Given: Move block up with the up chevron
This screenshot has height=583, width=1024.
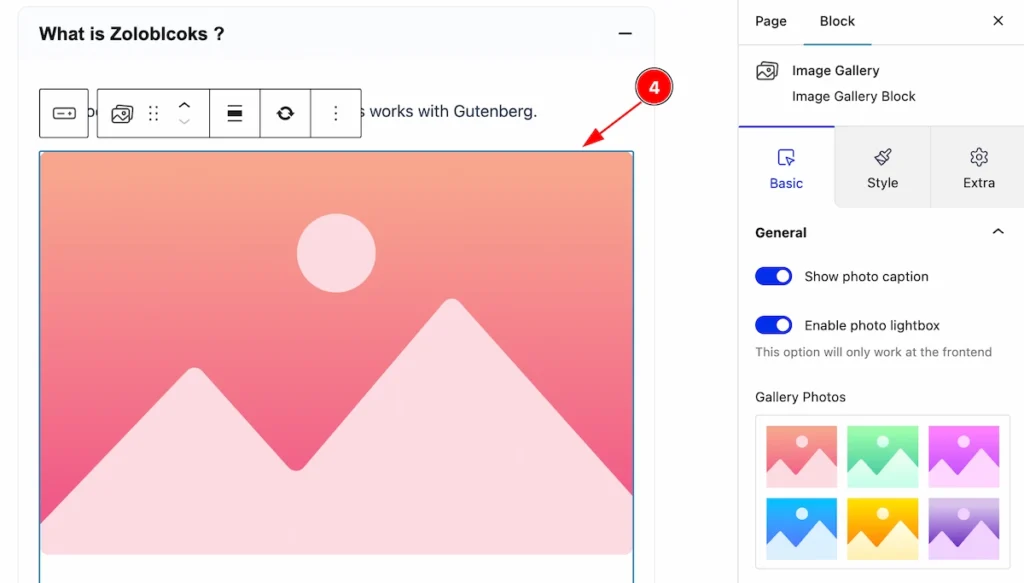Looking at the screenshot, I should pos(184,105).
